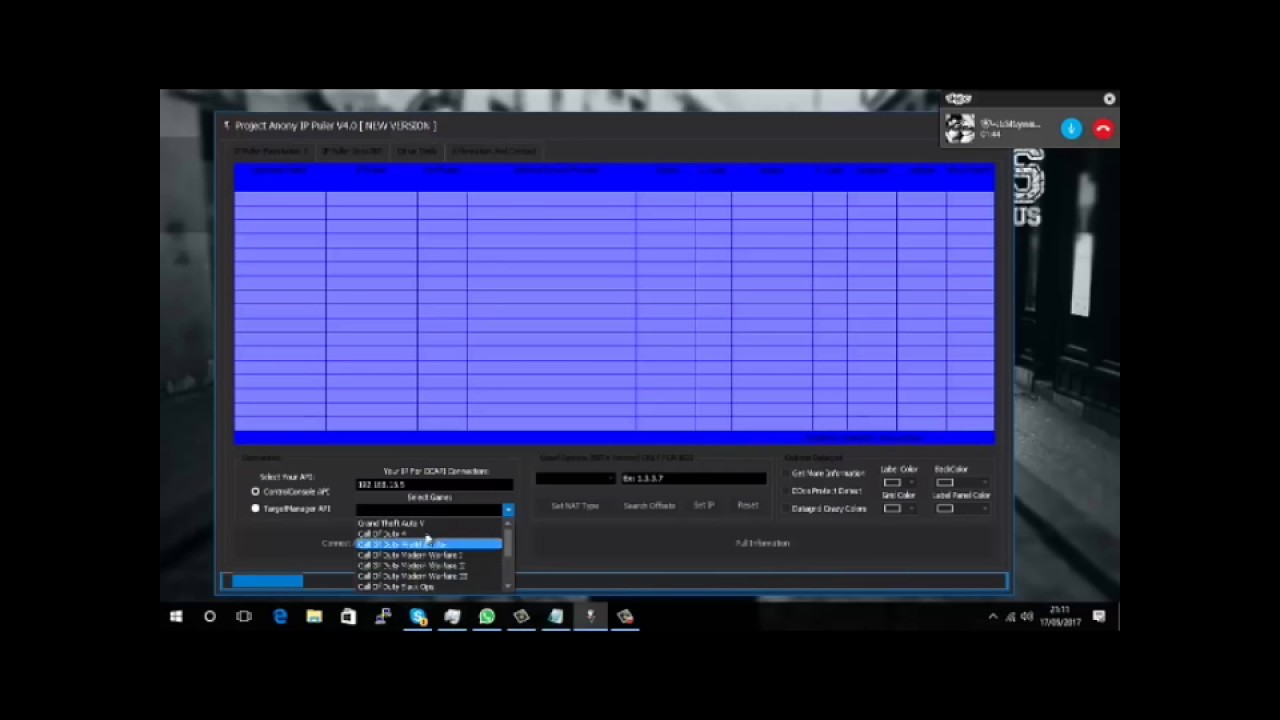Select the TargetManager API radio button

click(x=255, y=508)
